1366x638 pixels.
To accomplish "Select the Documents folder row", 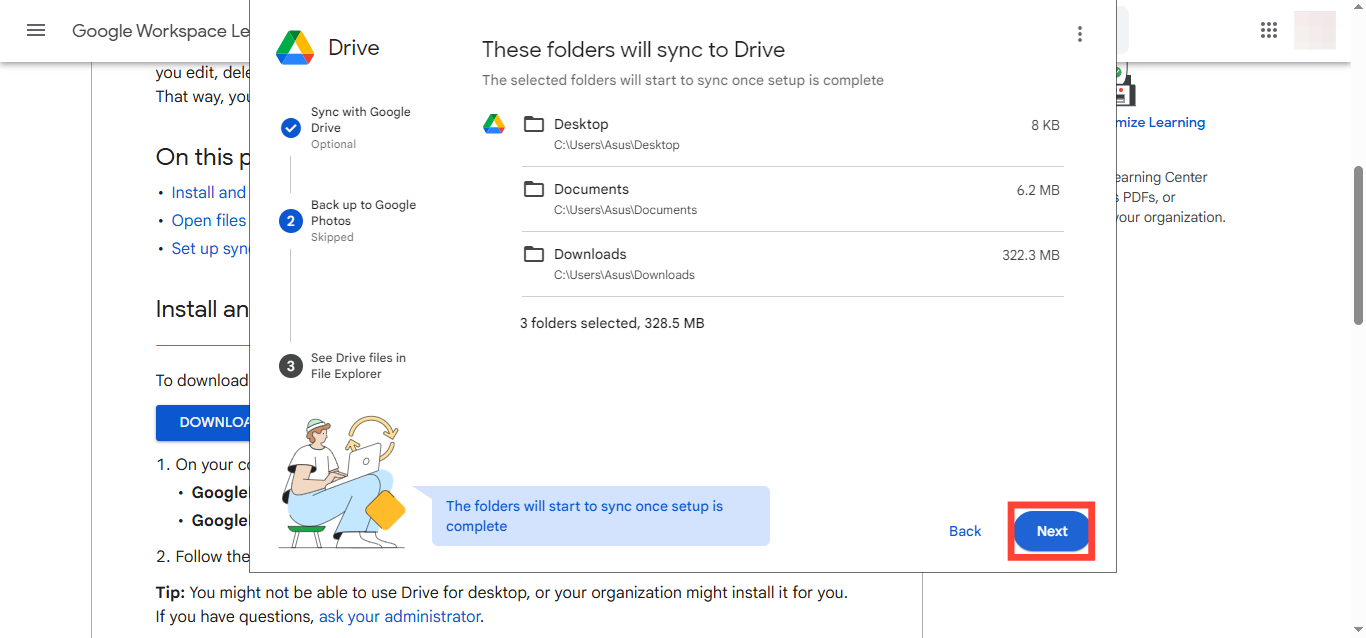I will (x=790, y=199).
